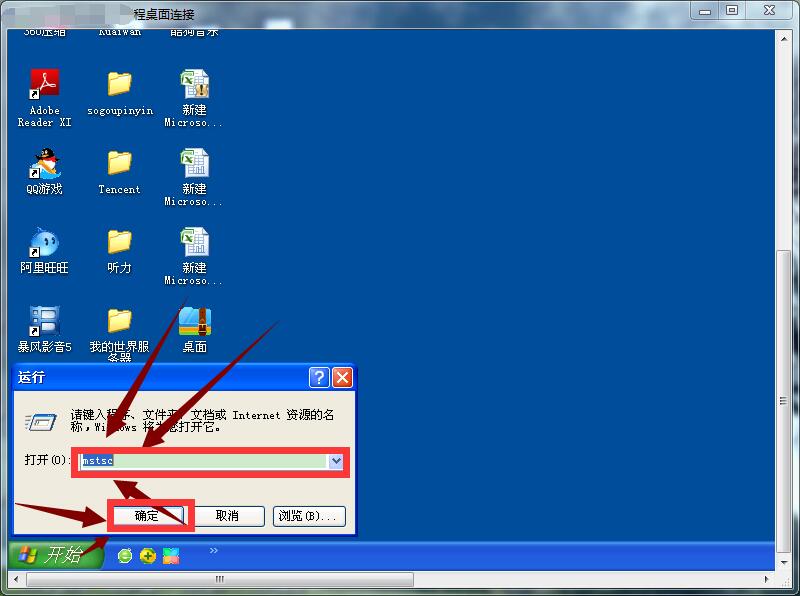Click the Run dialog help question-mark button
The image size is (800, 596).
tap(319, 377)
